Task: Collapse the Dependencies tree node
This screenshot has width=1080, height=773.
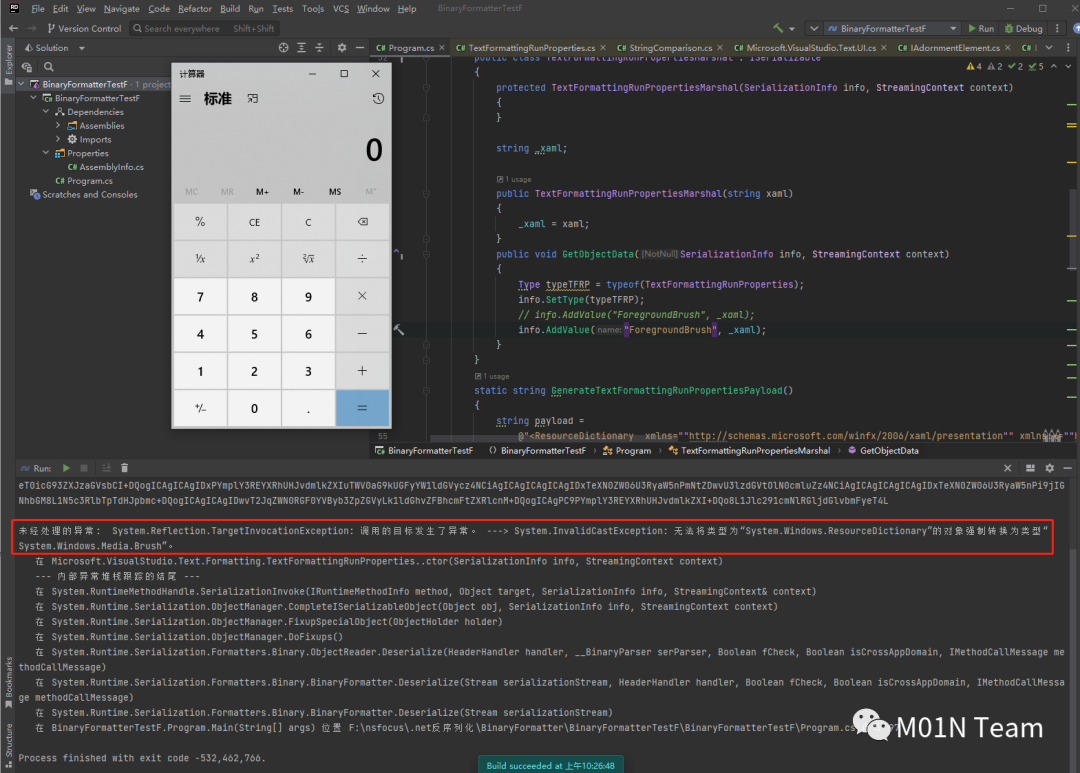Action: [x=46, y=112]
